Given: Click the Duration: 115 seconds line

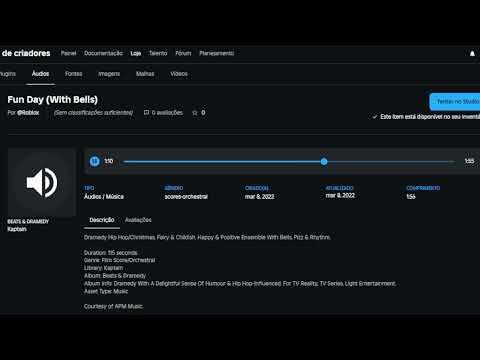Looking at the screenshot, I should point(111,253).
